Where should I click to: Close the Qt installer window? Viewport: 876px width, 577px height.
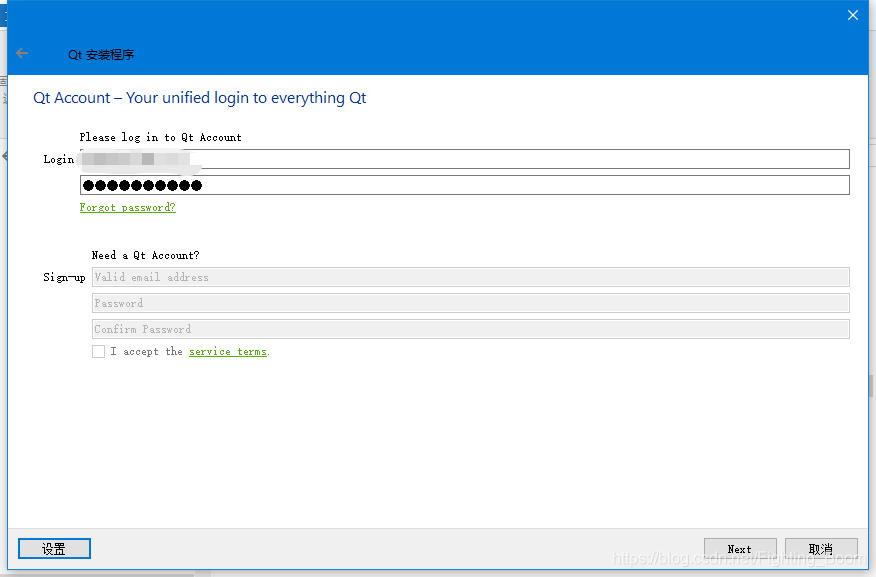[853, 15]
